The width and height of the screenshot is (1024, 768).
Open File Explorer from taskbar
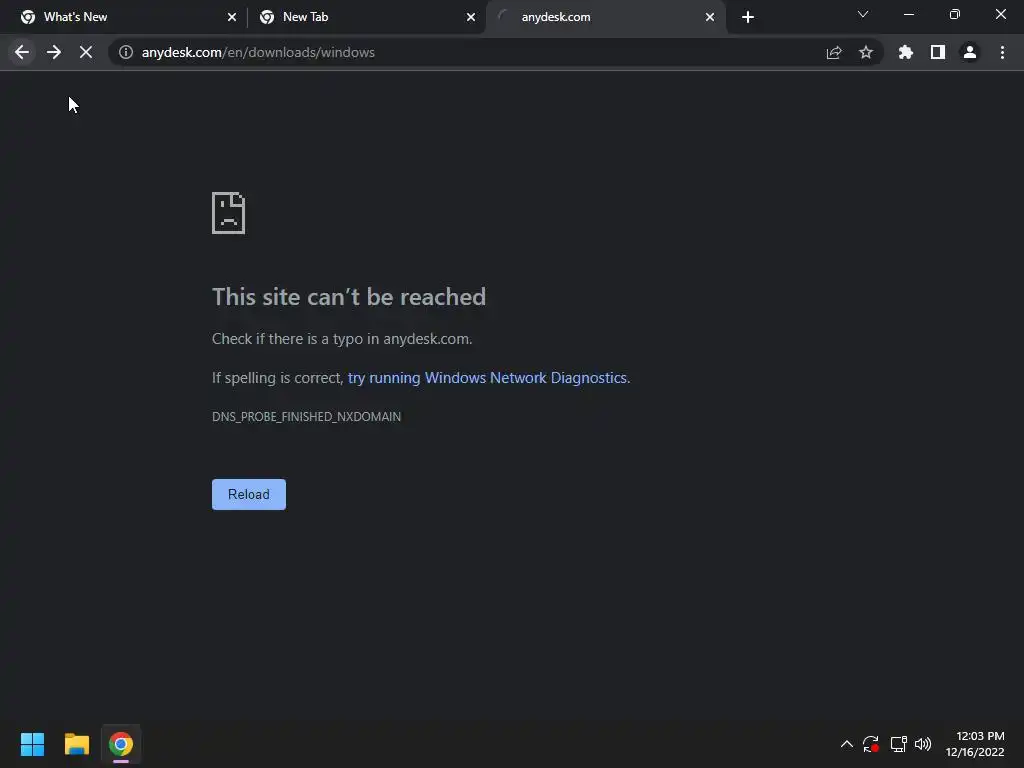[76, 744]
